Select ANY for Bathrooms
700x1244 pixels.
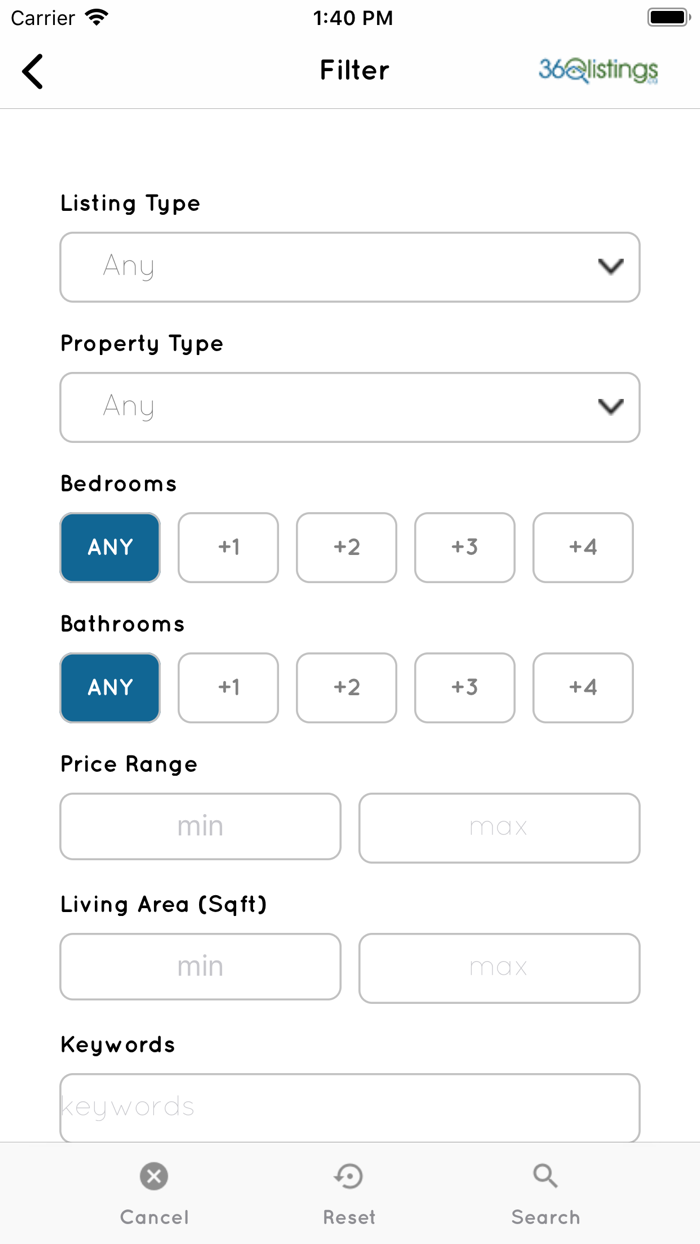(110, 687)
